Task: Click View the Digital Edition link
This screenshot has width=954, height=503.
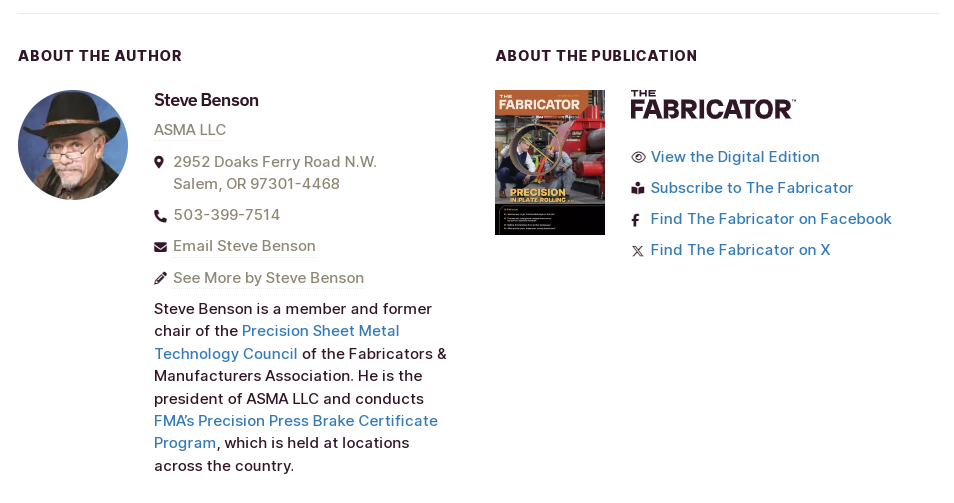Action: tap(735, 157)
